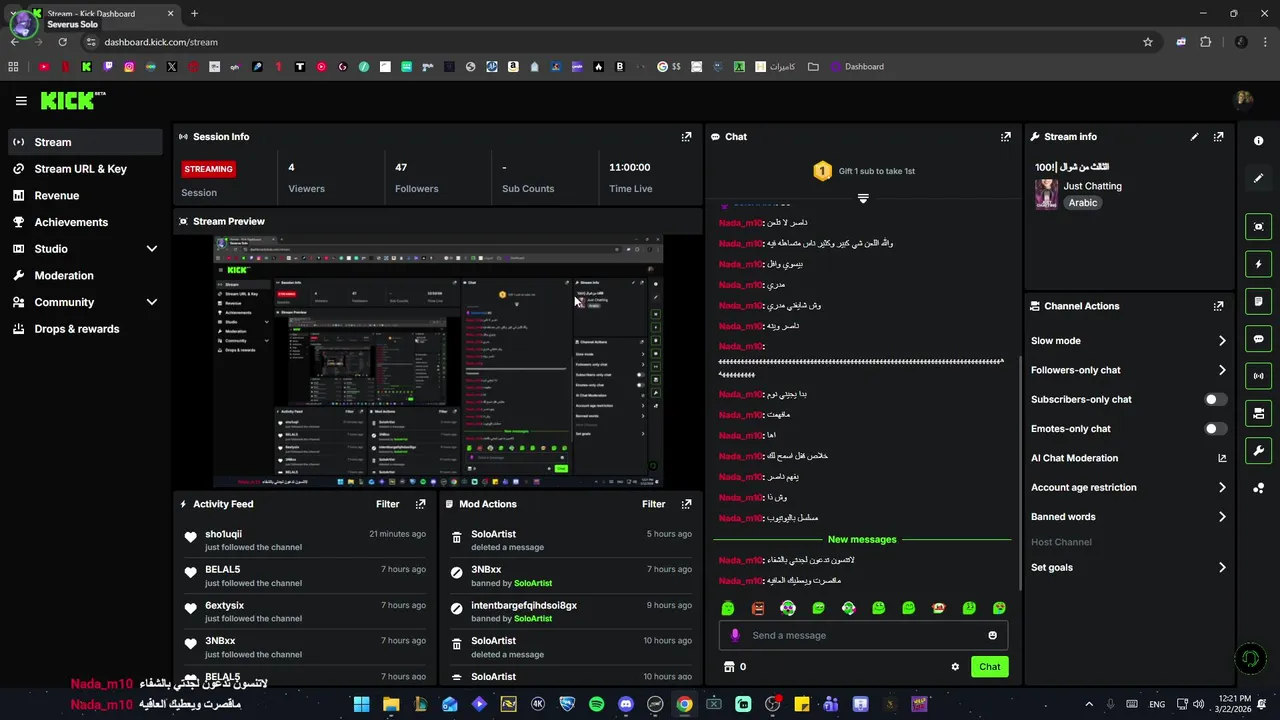Toggle the broadcast signal widget in sidebar
The height and width of the screenshot is (720, 1280).
(x=1259, y=376)
